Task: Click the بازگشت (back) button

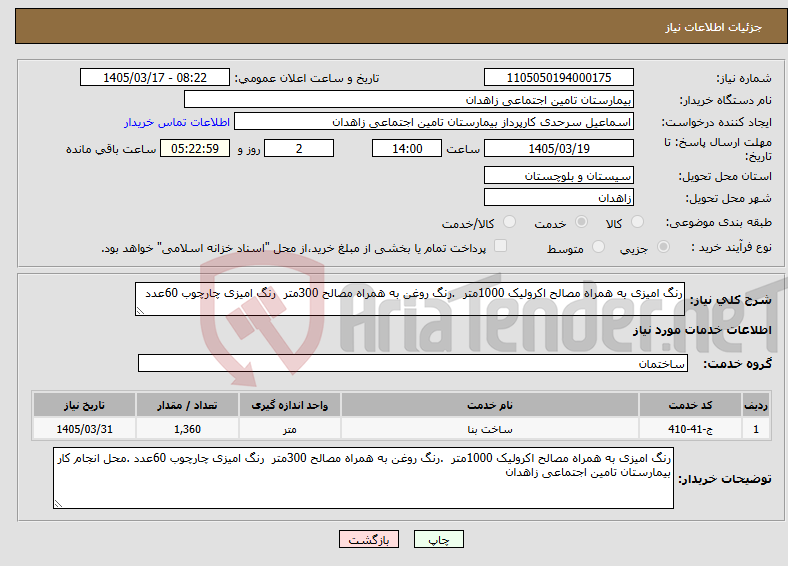Action: (x=369, y=539)
